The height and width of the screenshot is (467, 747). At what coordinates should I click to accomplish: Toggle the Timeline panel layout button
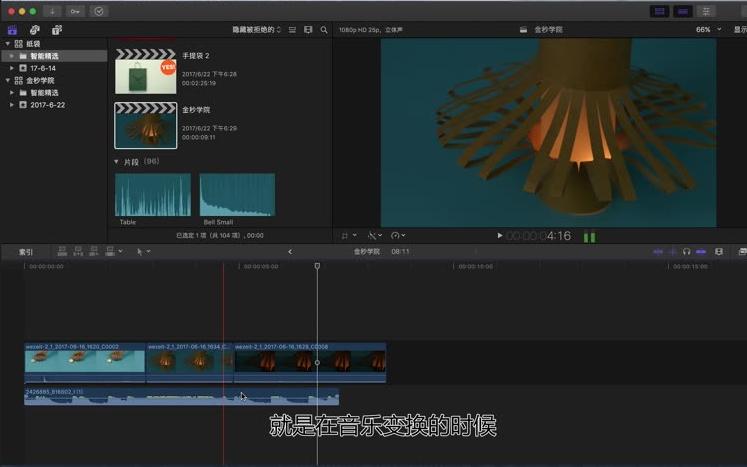683,11
